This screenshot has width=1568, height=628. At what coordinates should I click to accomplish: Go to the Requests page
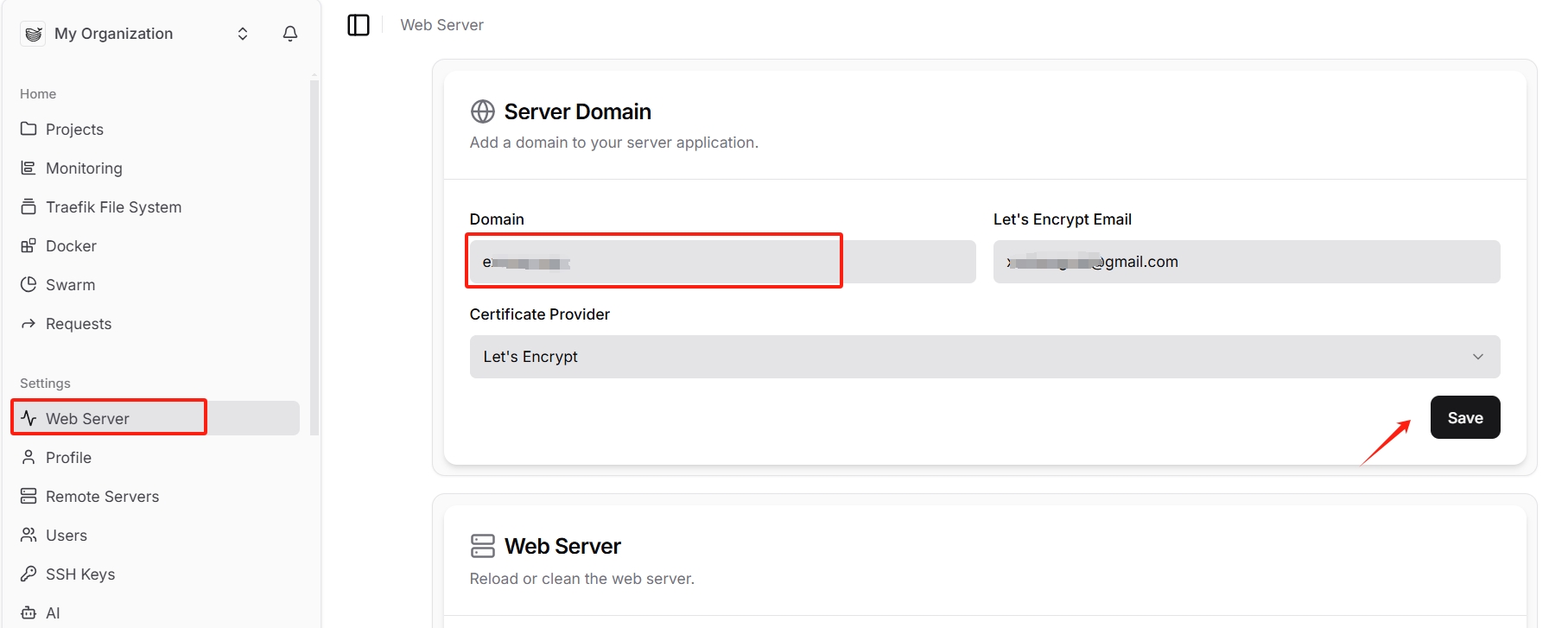[79, 324]
